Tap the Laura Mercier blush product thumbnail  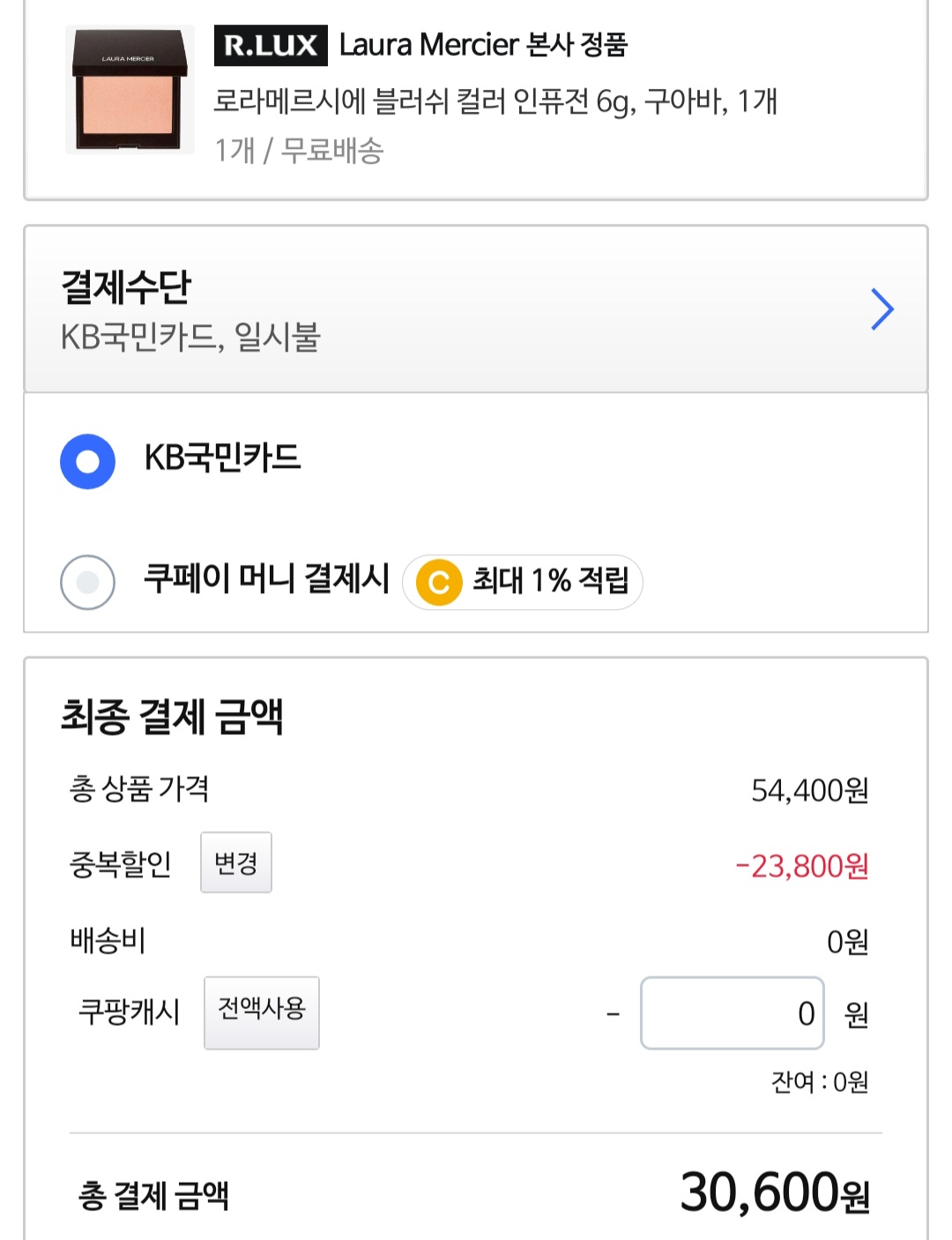click(x=130, y=90)
